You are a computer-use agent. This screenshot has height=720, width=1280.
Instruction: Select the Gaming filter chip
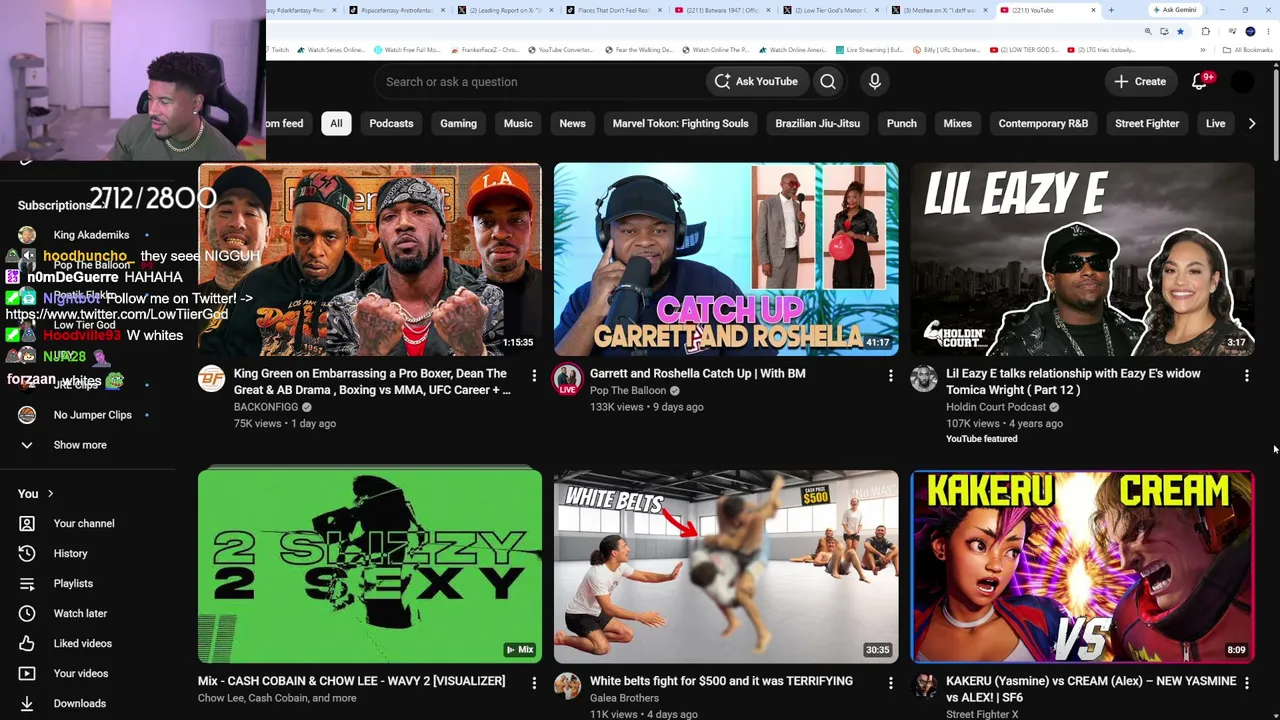pyautogui.click(x=458, y=124)
